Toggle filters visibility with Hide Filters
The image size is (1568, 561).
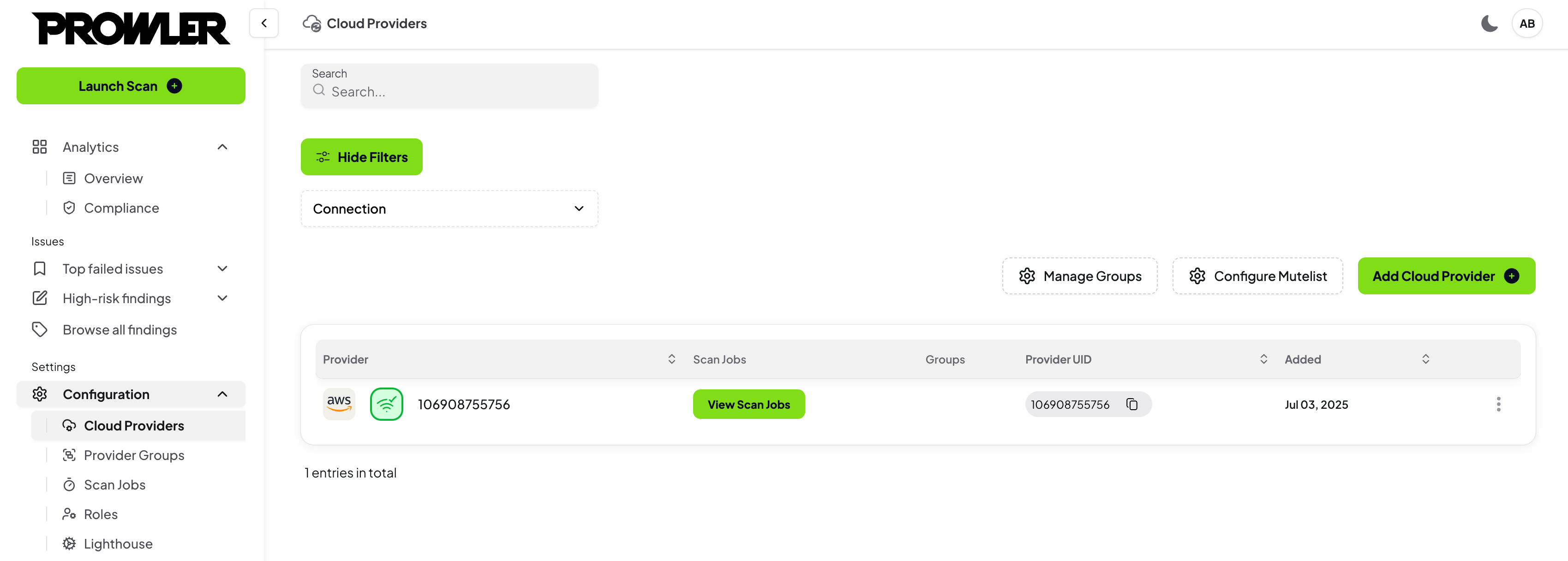pos(362,156)
